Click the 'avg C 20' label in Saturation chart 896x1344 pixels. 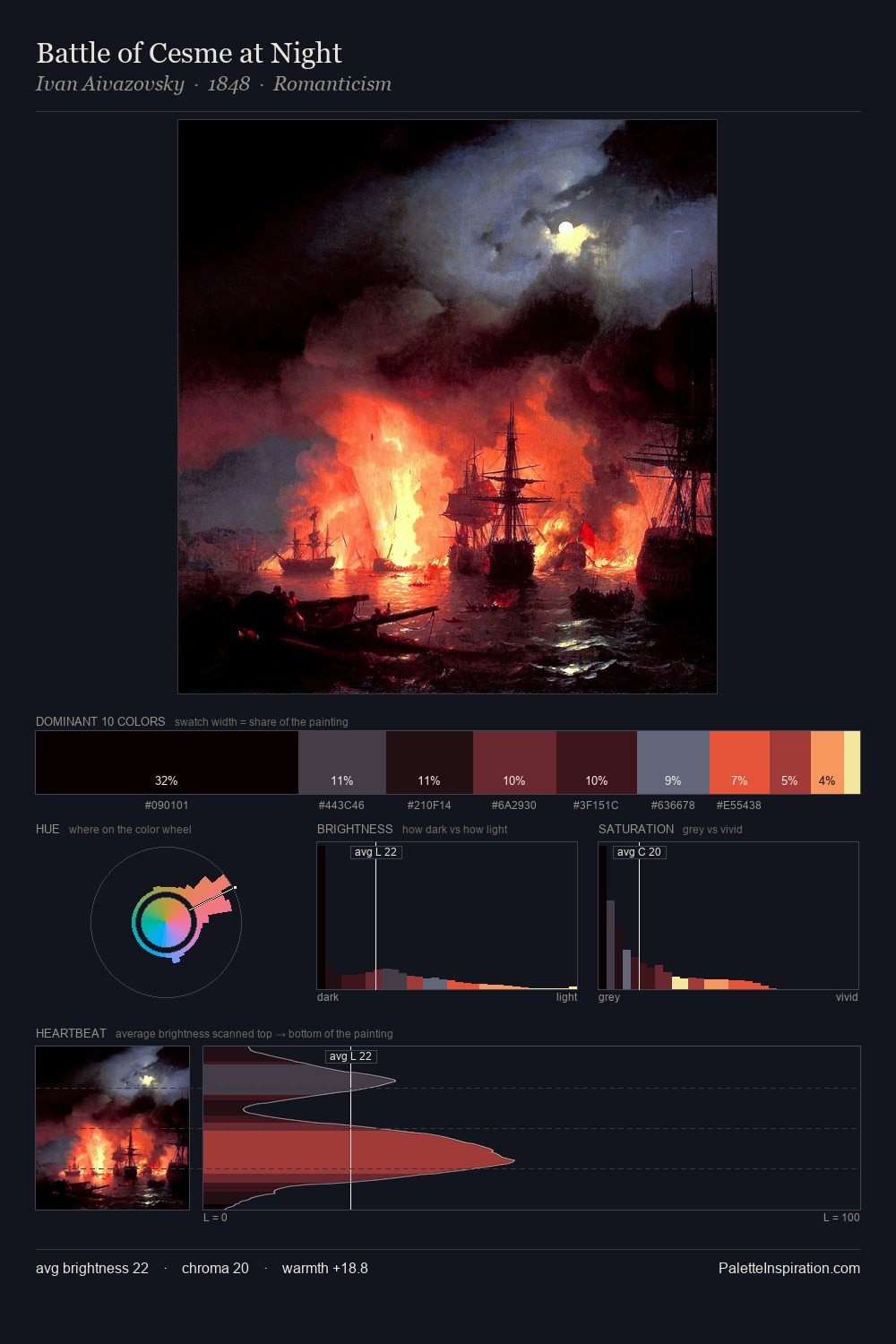pos(639,852)
